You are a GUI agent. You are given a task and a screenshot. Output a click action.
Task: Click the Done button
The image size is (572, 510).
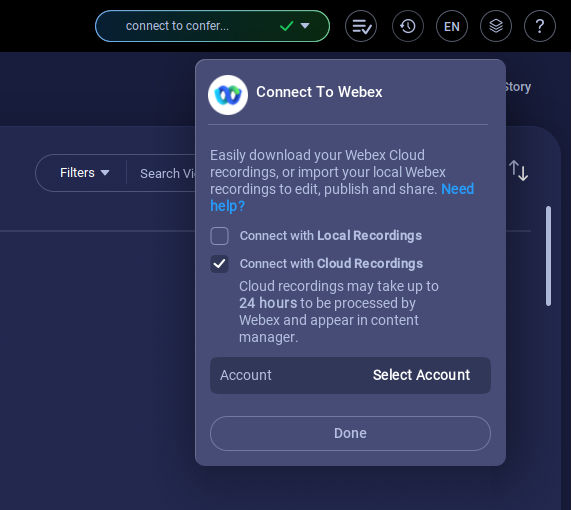(x=350, y=433)
